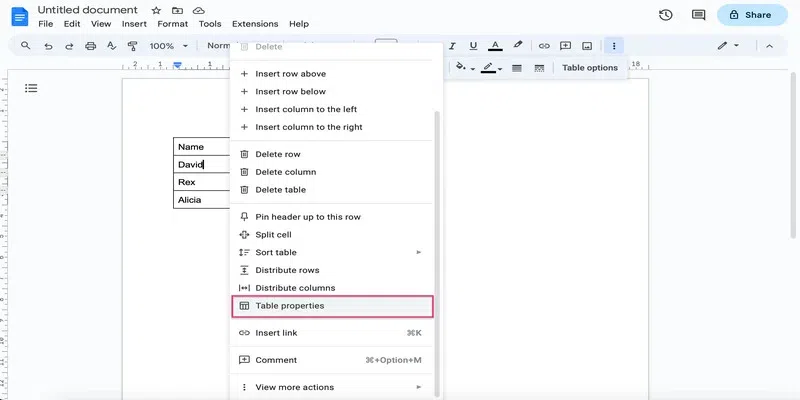Screen dimensions: 800x400
Task: Select Pin header up to this row
Action: click(331, 217)
